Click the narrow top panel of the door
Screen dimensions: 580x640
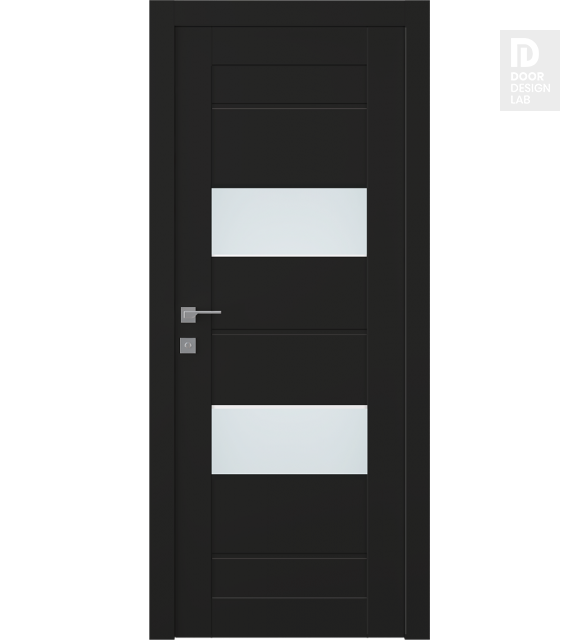point(289,84)
